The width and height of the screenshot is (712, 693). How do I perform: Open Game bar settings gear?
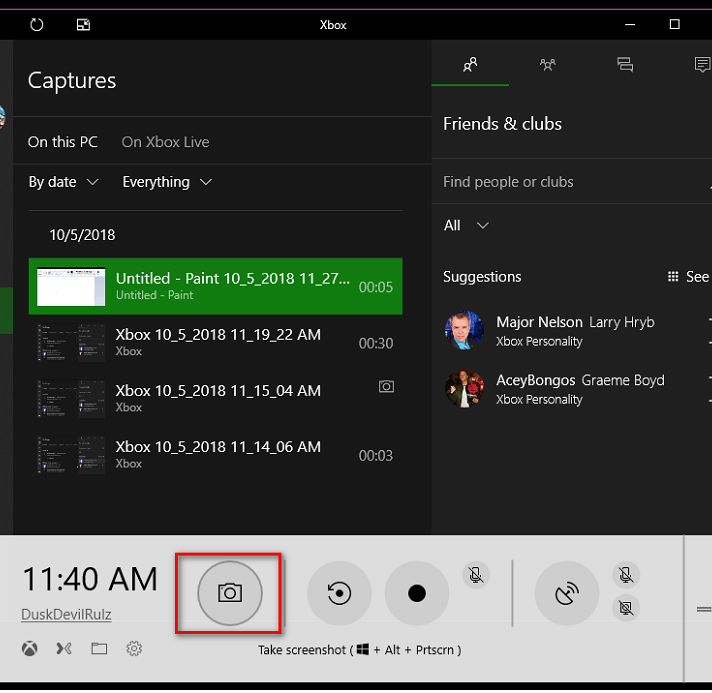(134, 649)
